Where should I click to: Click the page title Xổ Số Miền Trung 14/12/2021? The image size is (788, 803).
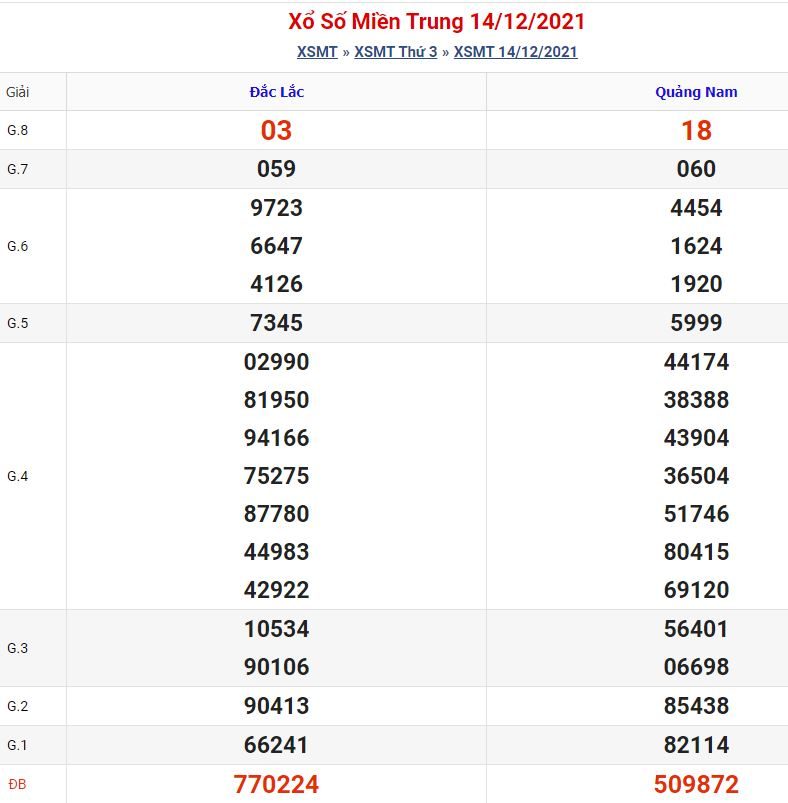(x=436, y=22)
